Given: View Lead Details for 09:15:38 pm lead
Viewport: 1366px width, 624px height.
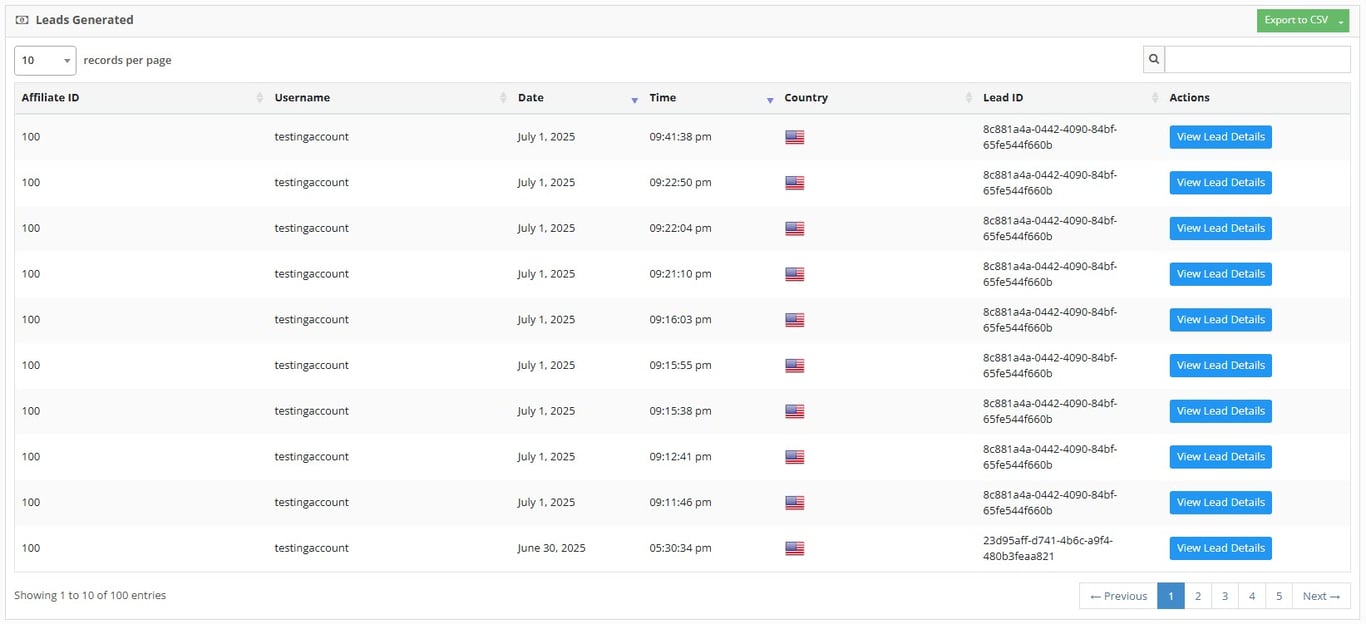Looking at the screenshot, I should tap(1220, 411).
